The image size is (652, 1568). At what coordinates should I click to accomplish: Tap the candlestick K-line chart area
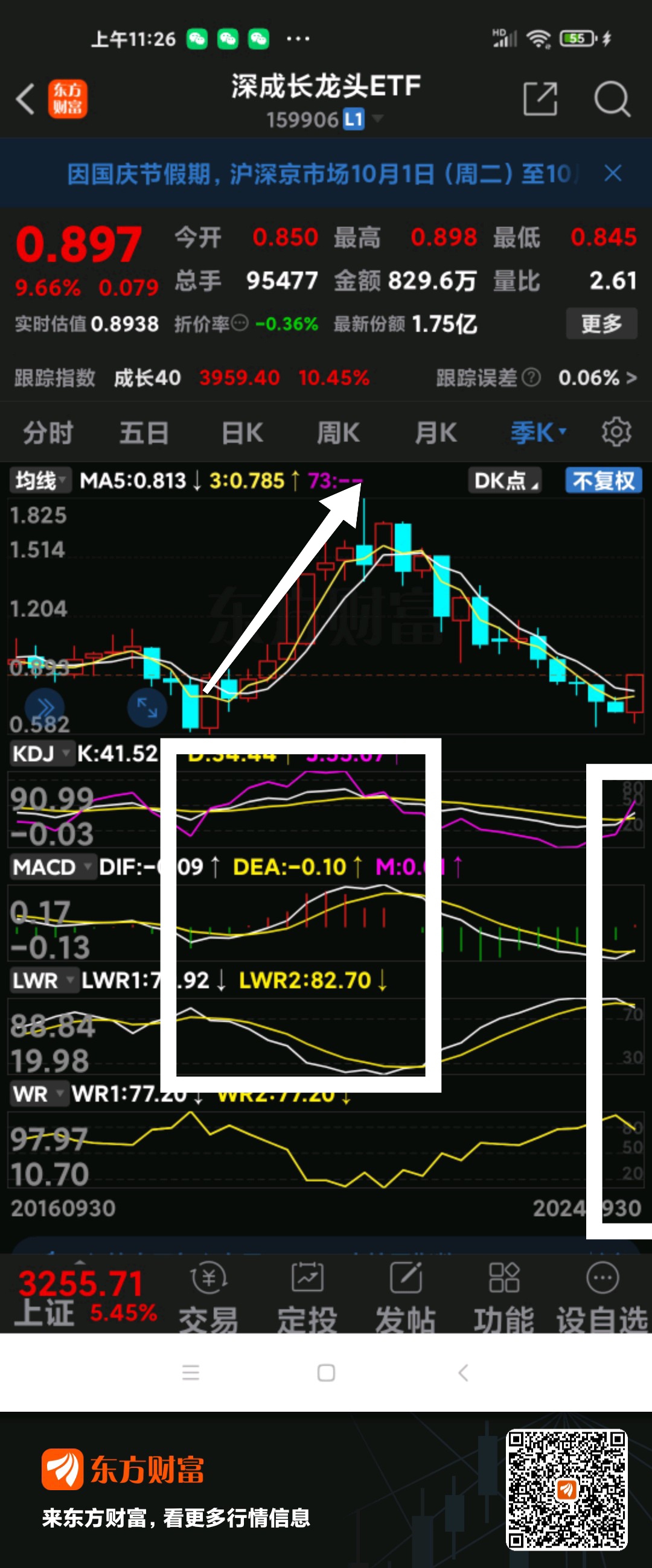pyautogui.click(x=326, y=615)
